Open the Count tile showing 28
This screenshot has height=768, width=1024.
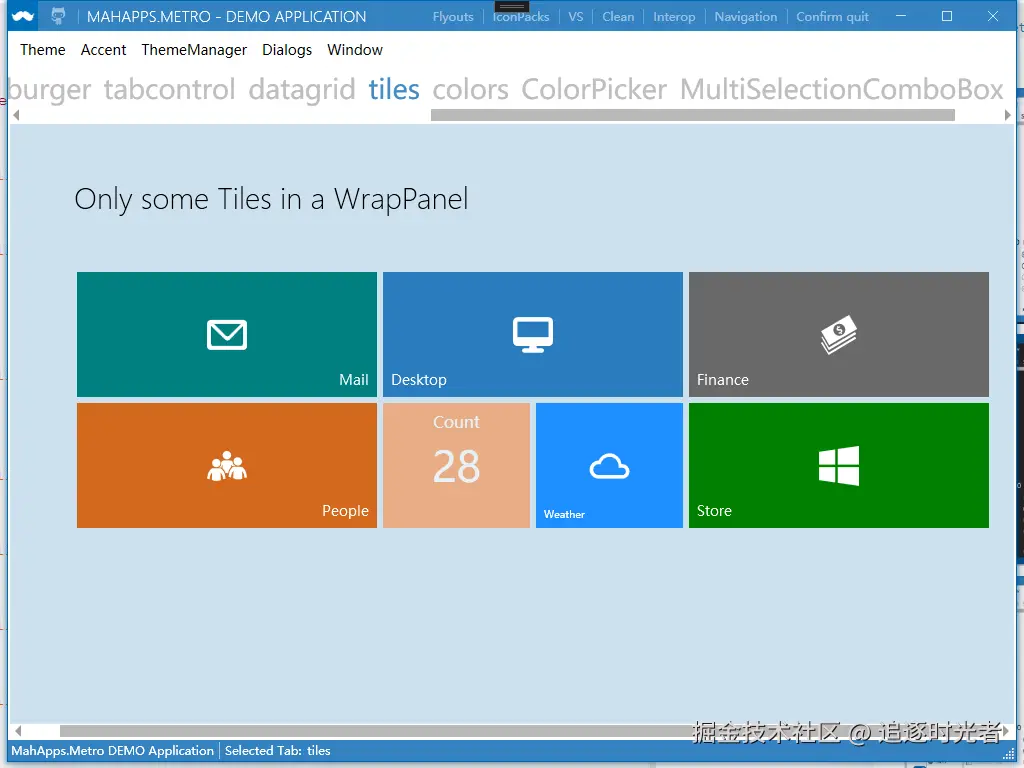click(x=456, y=465)
